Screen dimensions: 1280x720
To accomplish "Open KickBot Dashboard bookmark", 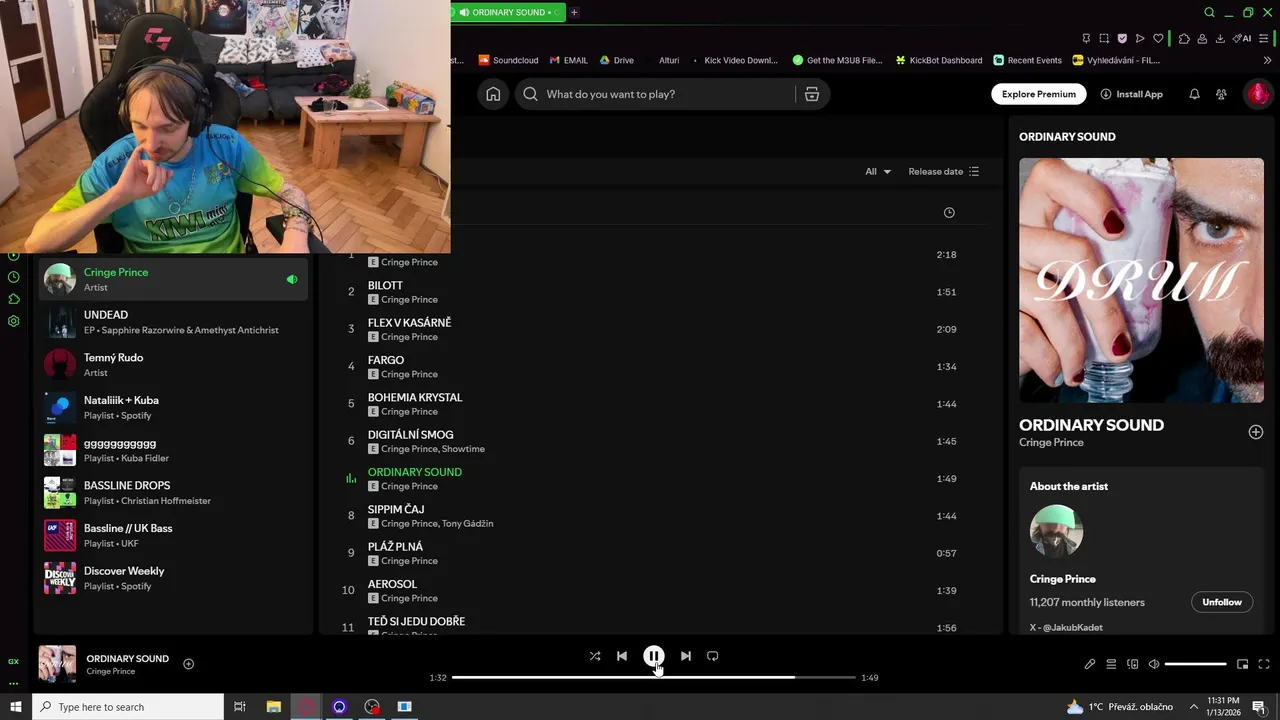I will point(939,60).
